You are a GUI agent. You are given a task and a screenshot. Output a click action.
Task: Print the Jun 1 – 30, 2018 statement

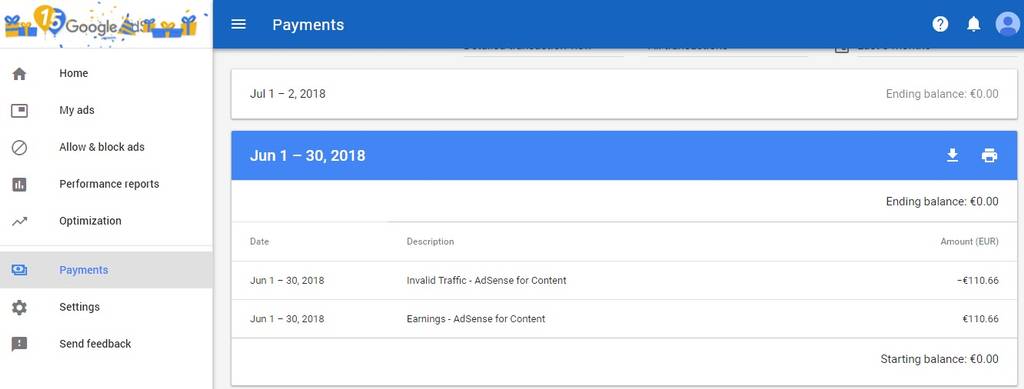[989, 155]
